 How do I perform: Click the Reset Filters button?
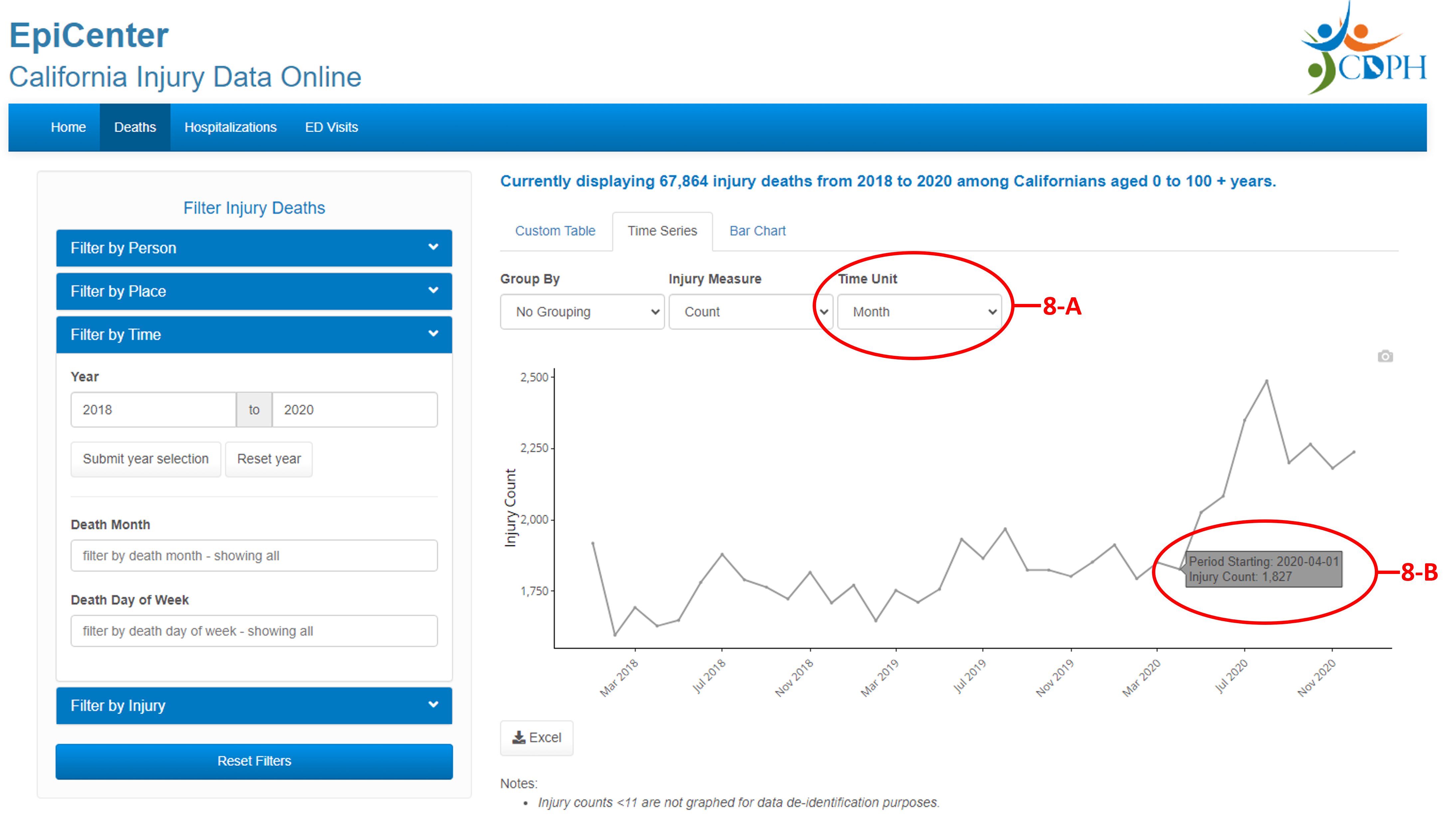click(254, 761)
